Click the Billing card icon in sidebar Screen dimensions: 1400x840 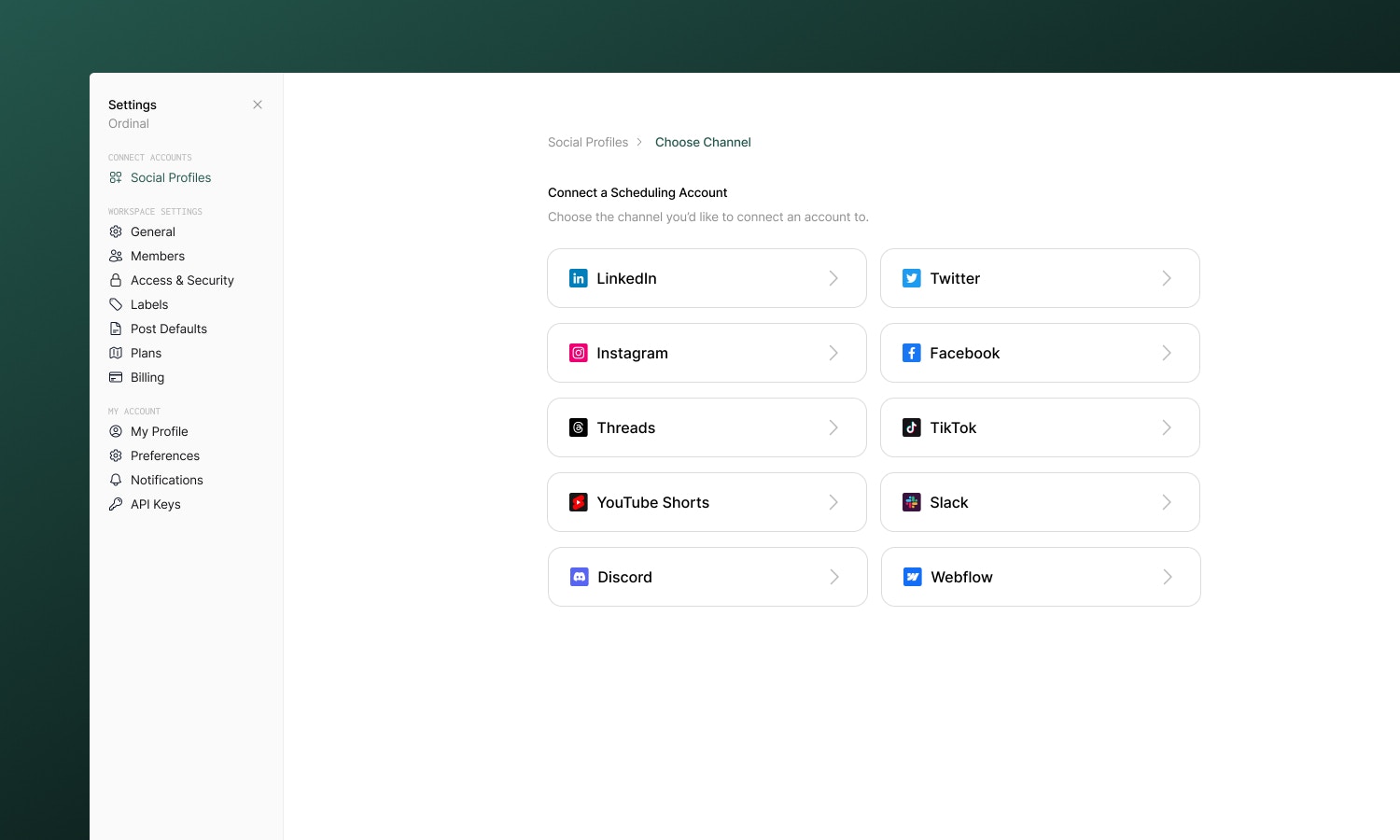coord(116,377)
